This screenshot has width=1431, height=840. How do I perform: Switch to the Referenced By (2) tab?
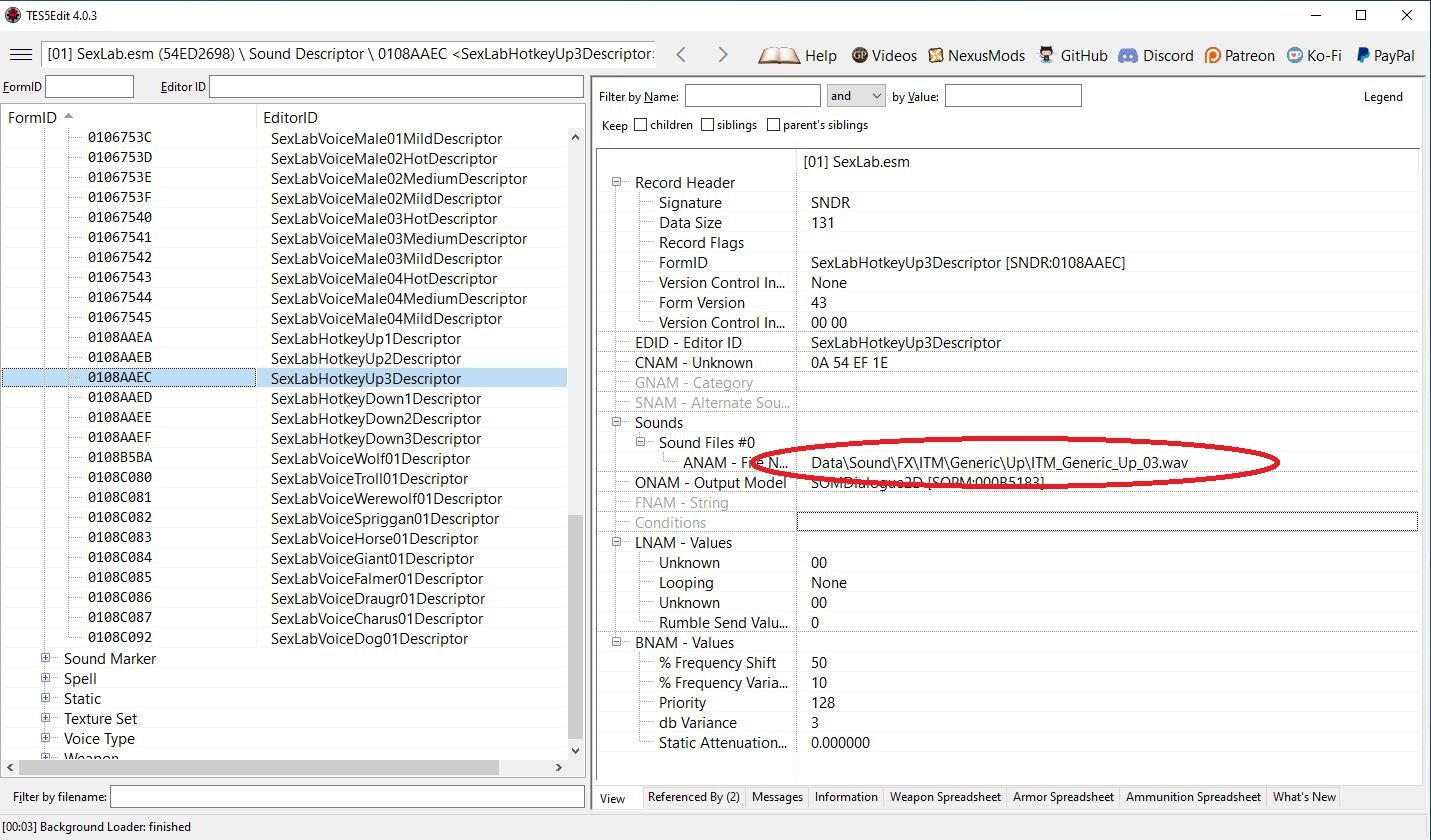[x=694, y=797]
